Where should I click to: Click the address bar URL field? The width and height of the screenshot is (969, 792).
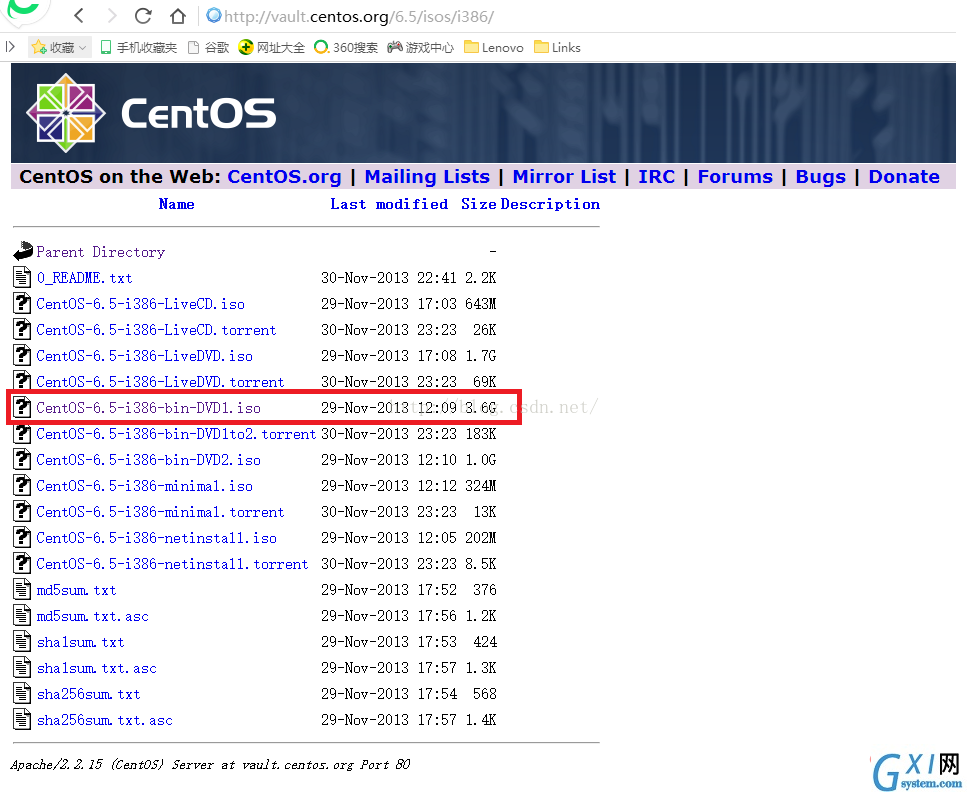tap(358, 16)
